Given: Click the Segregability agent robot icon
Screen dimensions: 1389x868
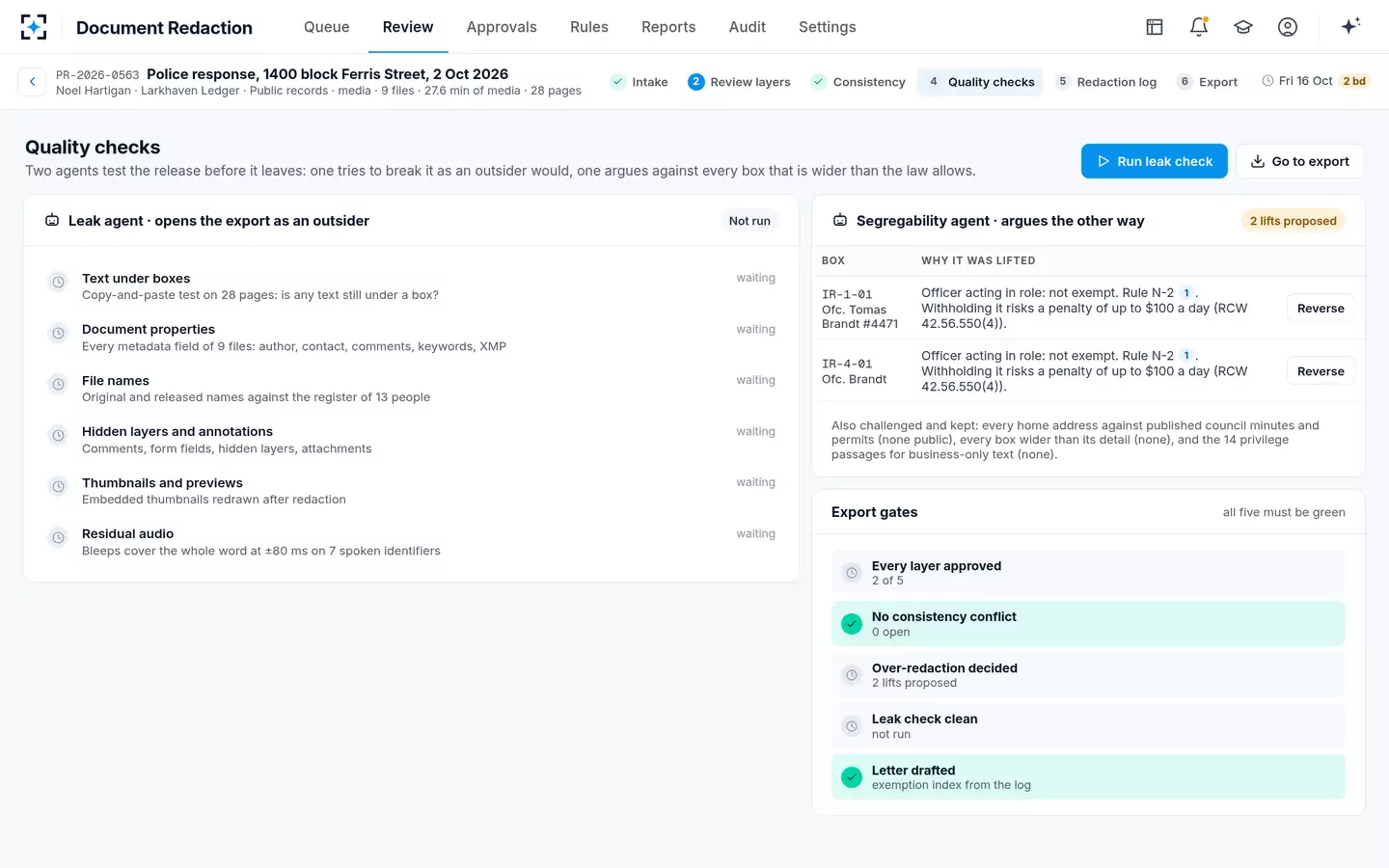Looking at the screenshot, I should tap(840, 221).
